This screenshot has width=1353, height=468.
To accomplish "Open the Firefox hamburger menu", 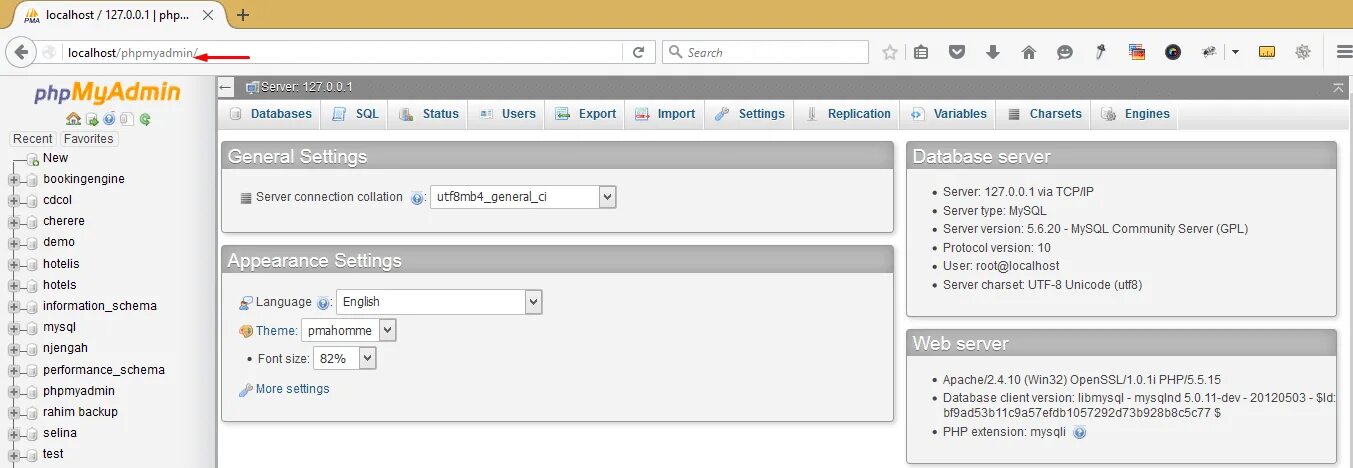I will (x=1344, y=52).
